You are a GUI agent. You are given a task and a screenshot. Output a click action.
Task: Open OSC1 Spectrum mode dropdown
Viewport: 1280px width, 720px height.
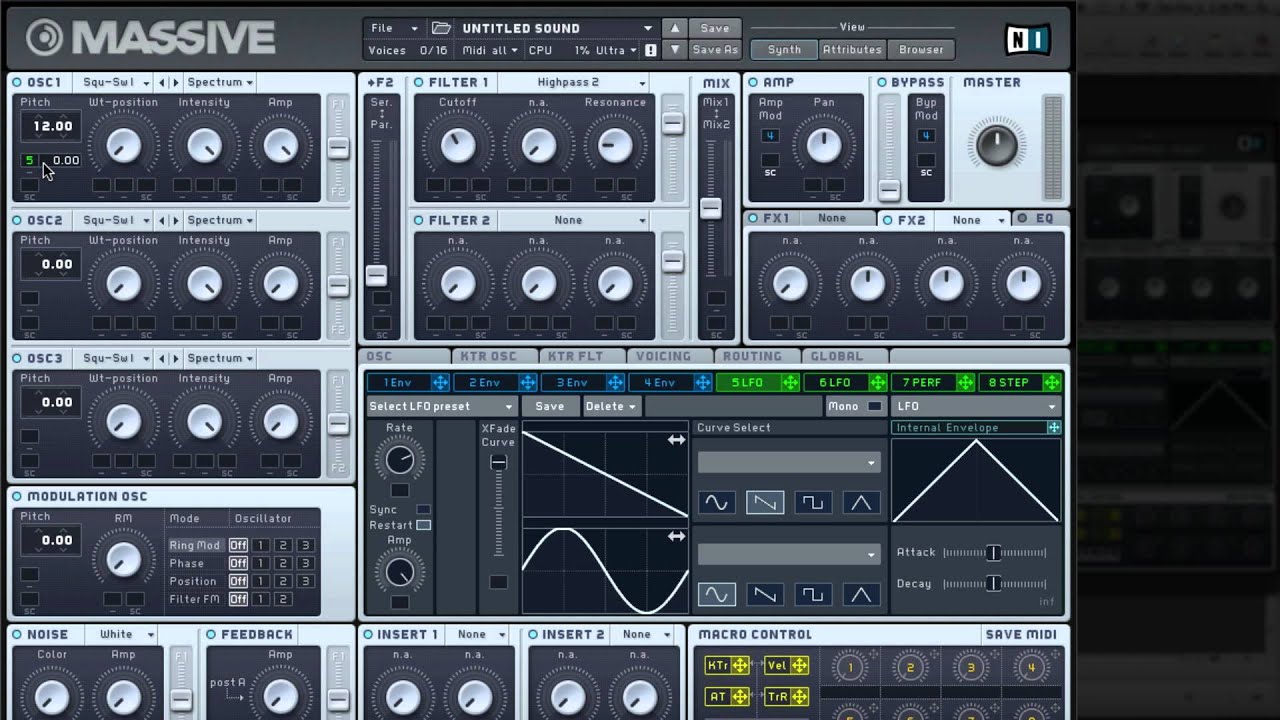click(221, 82)
